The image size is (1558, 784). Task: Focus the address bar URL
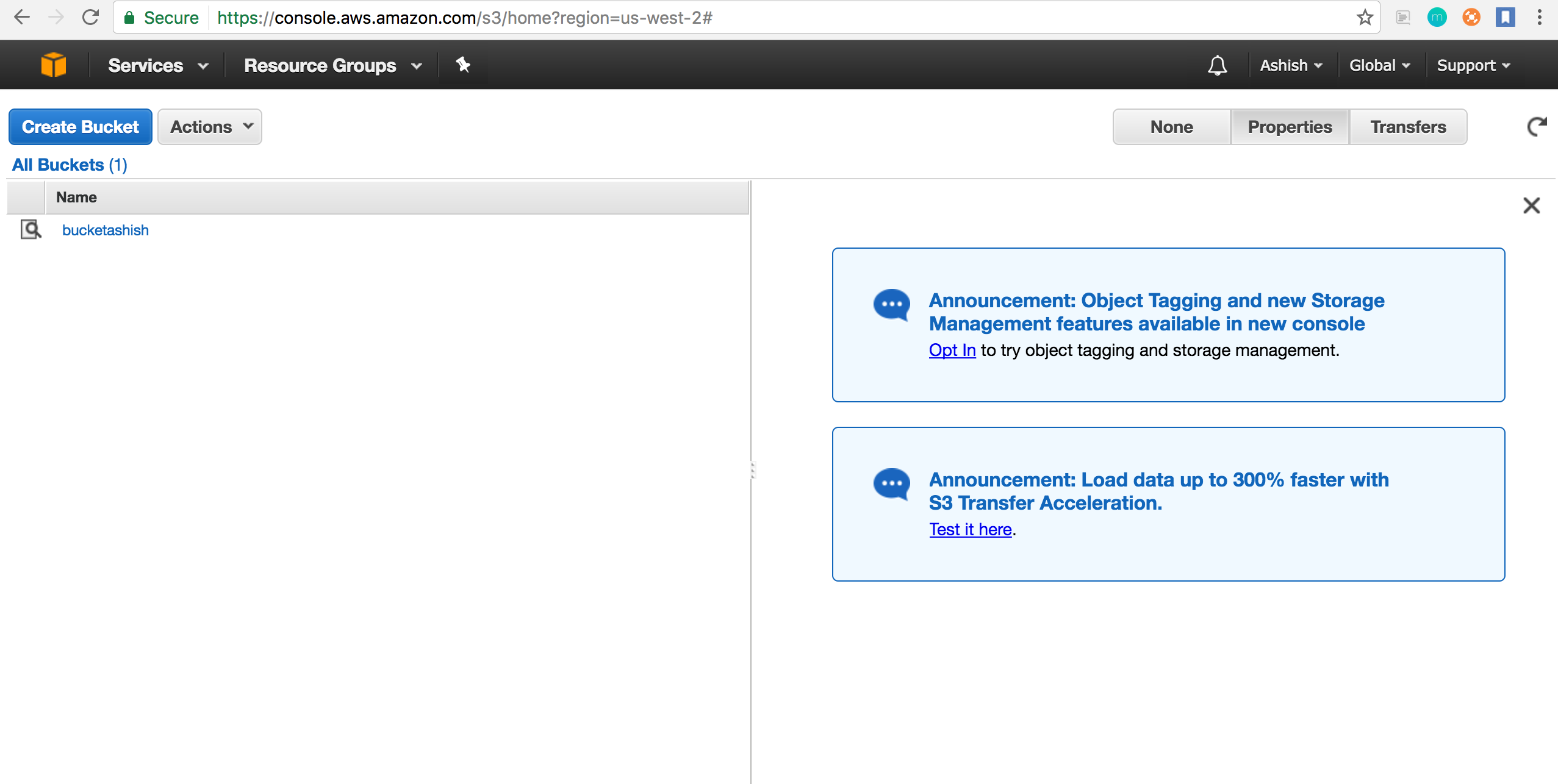click(x=465, y=18)
